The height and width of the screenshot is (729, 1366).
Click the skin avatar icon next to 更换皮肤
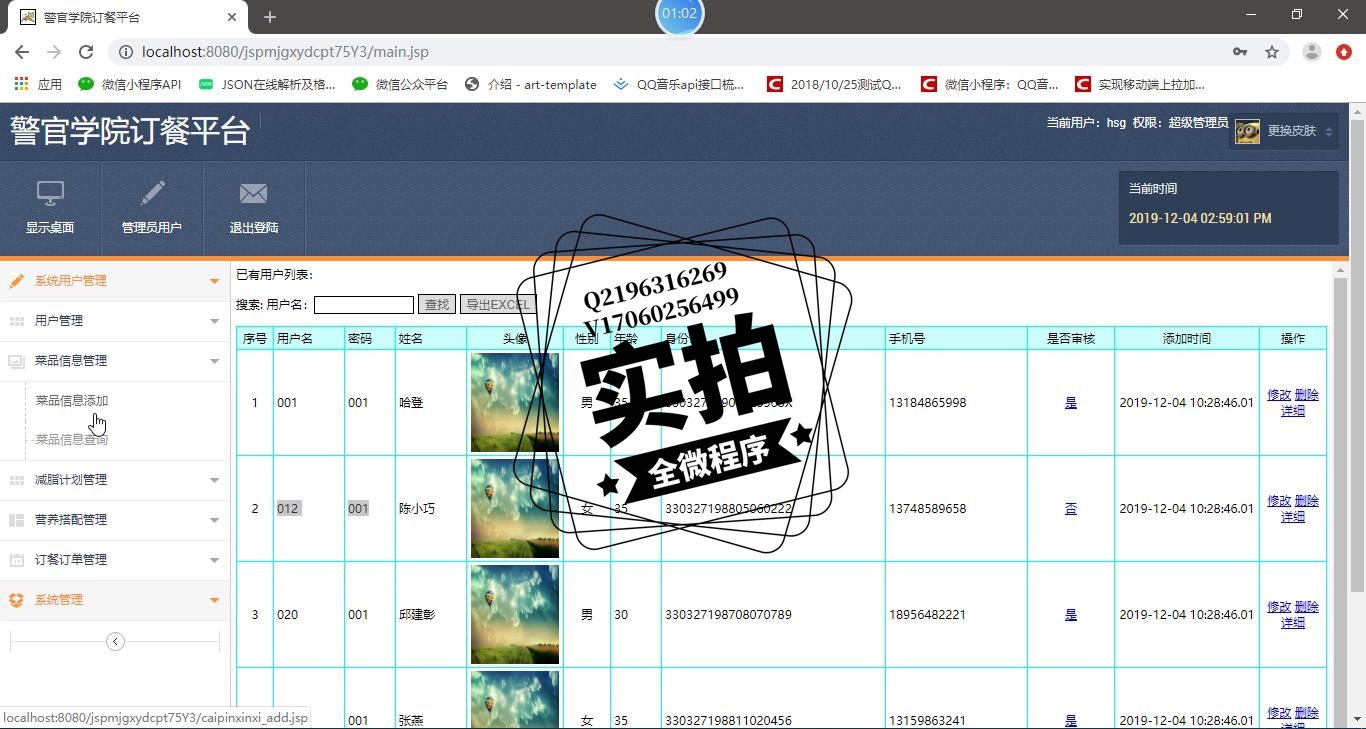(1247, 131)
